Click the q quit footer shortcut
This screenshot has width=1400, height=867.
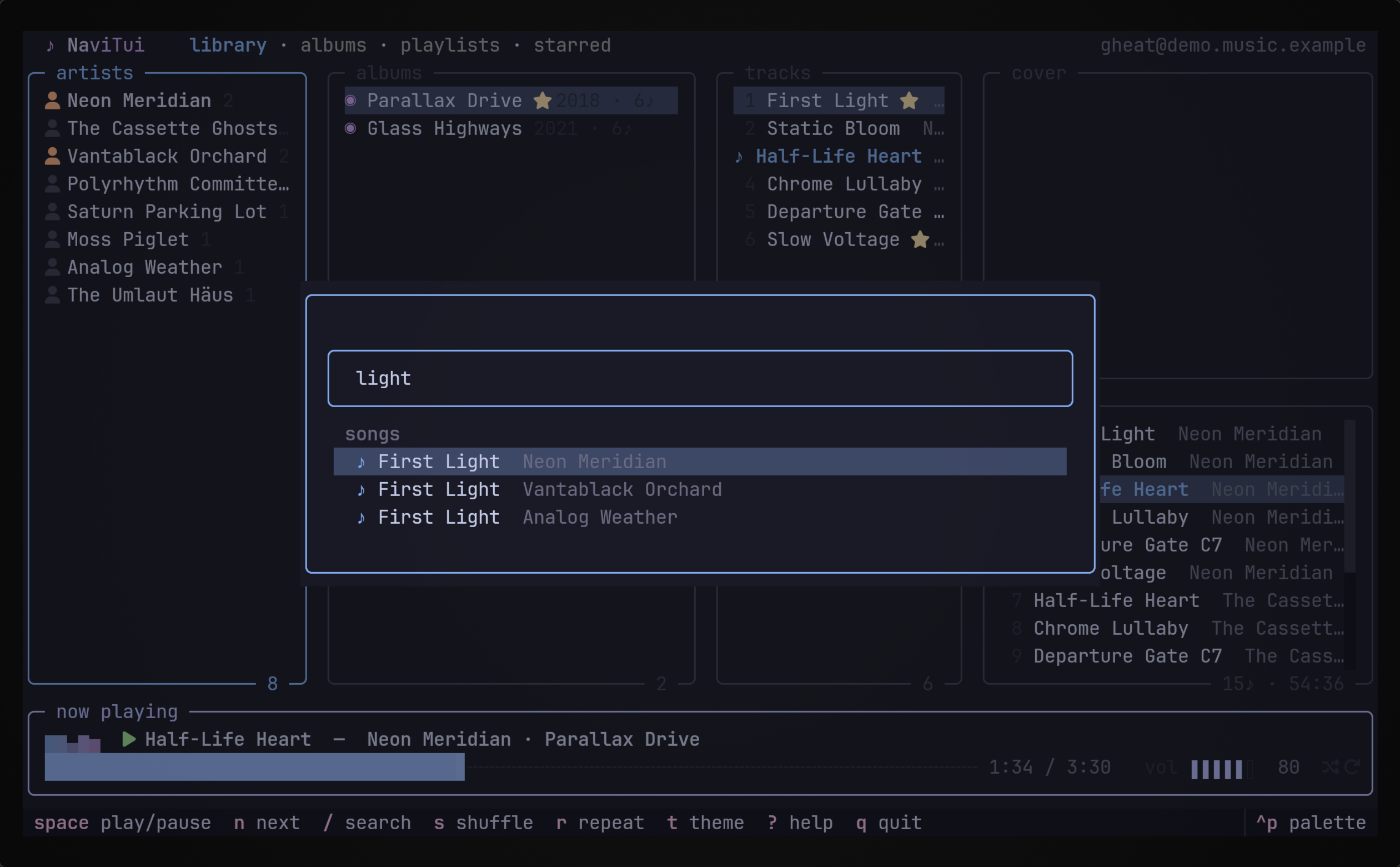point(889,823)
